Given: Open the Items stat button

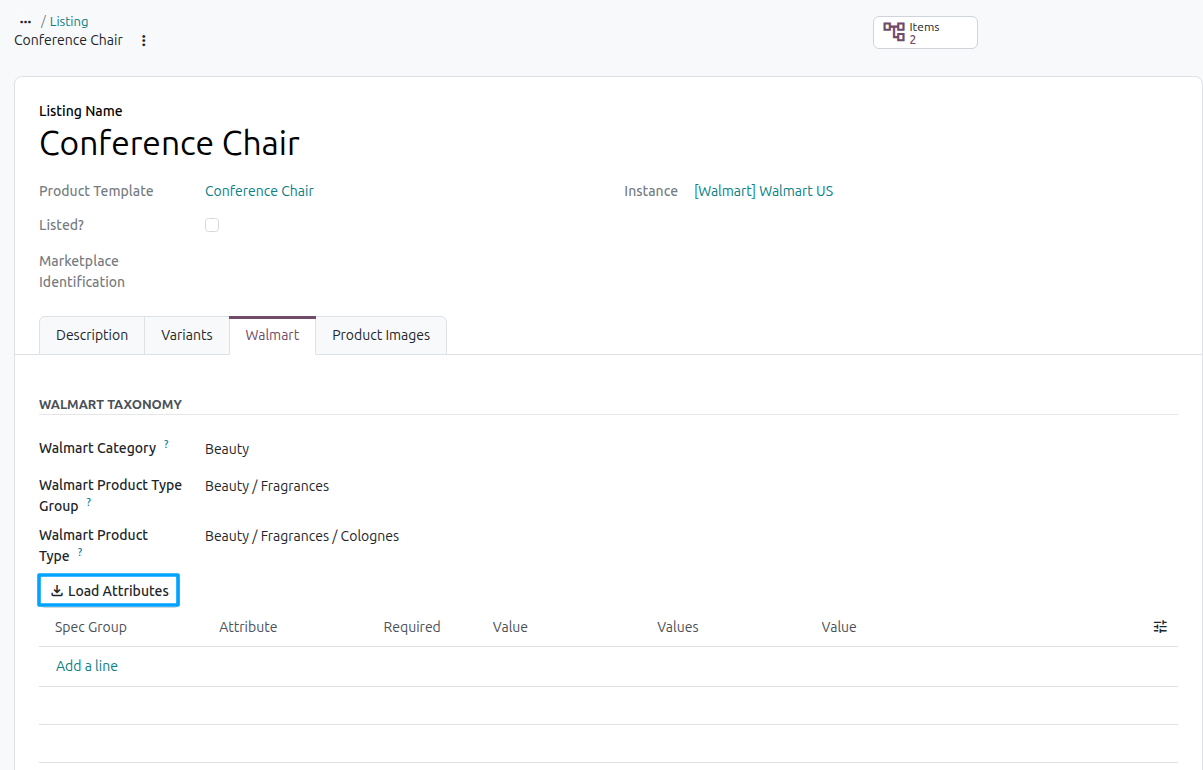Looking at the screenshot, I should [925, 33].
